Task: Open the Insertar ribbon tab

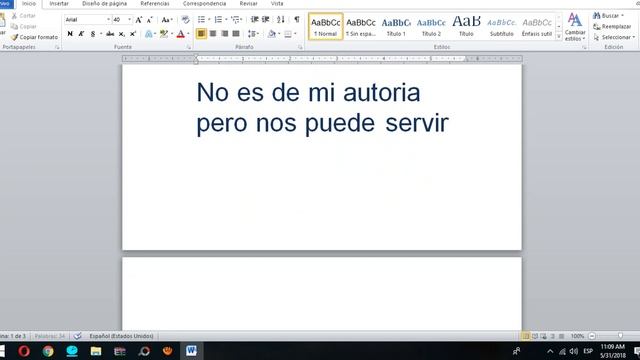Action: point(59,3)
